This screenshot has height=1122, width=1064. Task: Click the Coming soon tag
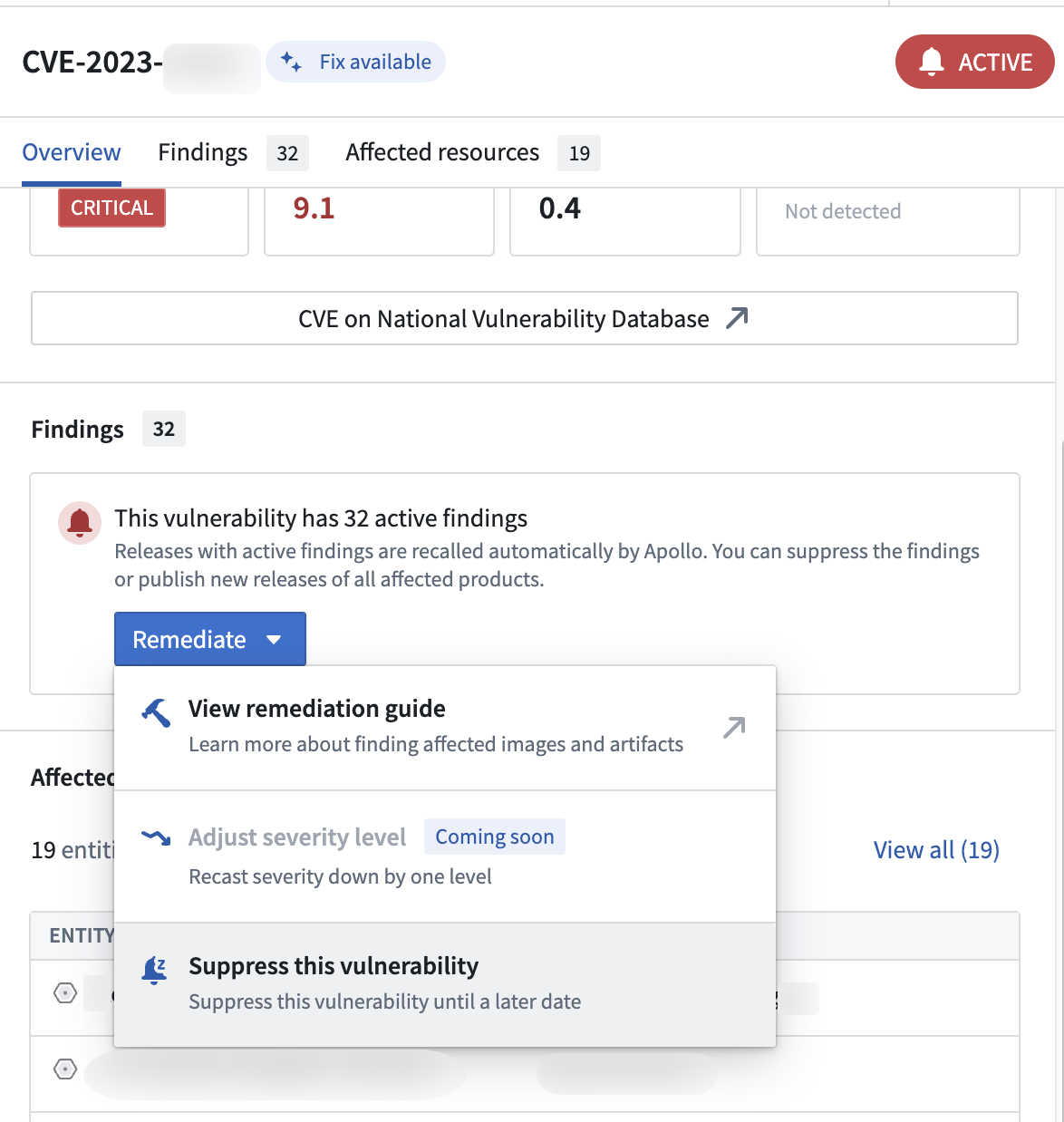click(495, 837)
